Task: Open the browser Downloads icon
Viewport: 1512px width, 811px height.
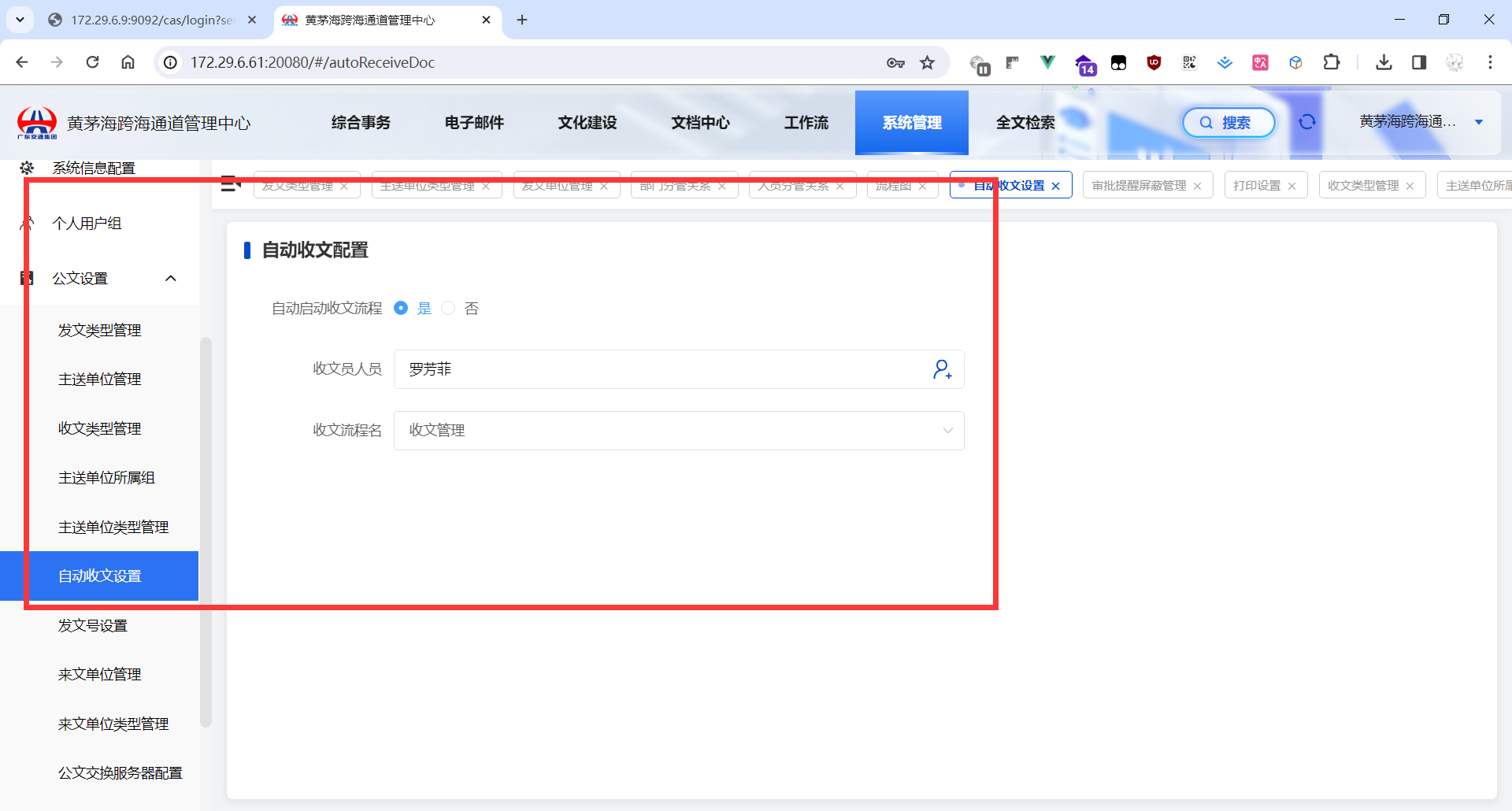Action: tap(1384, 62)
